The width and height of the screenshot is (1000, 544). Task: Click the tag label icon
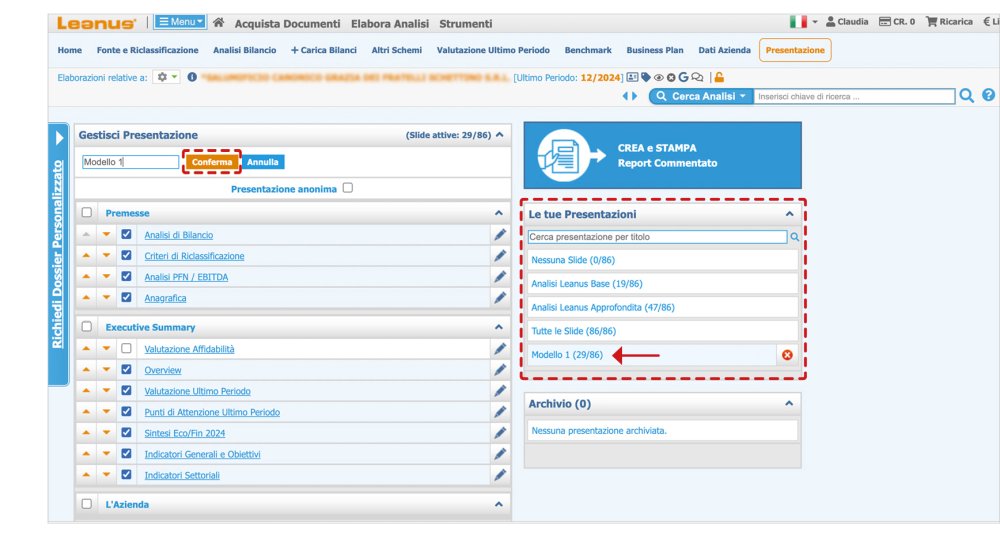tap(646, 77)
